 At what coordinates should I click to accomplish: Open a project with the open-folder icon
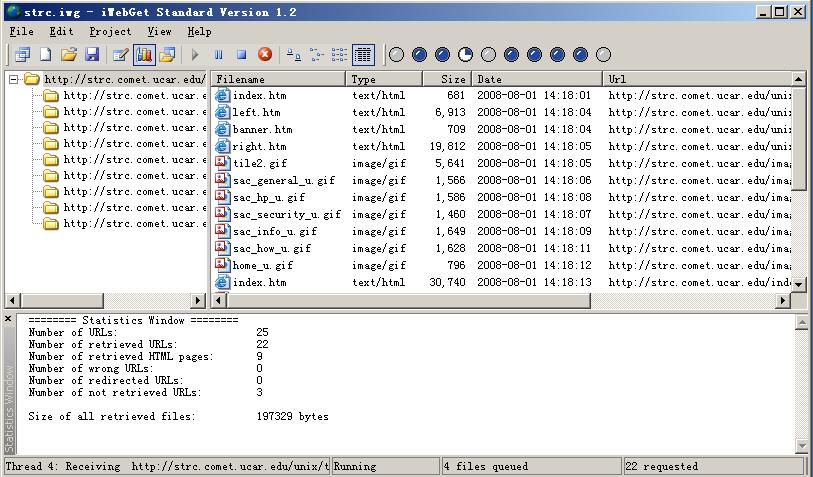(x=69, y=54)
